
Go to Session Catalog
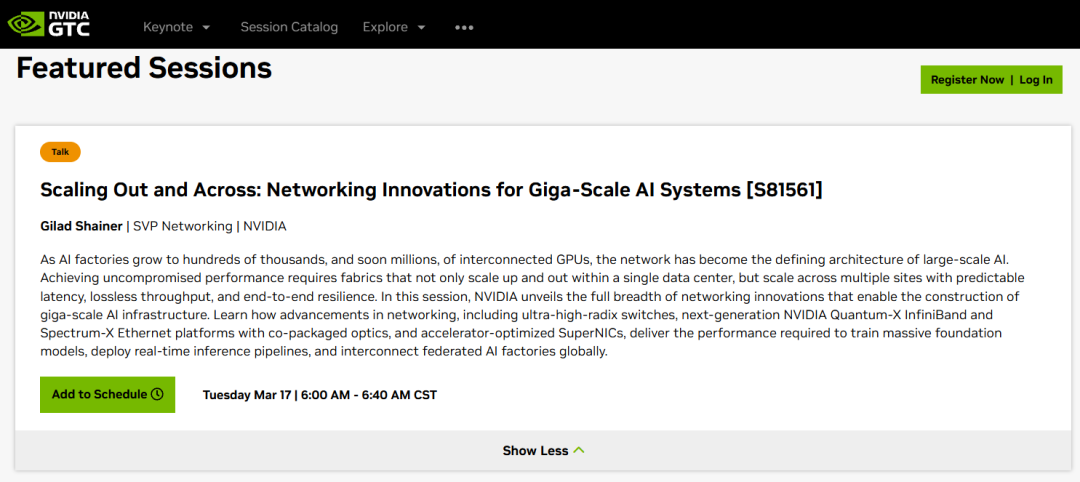pos(289,27)
